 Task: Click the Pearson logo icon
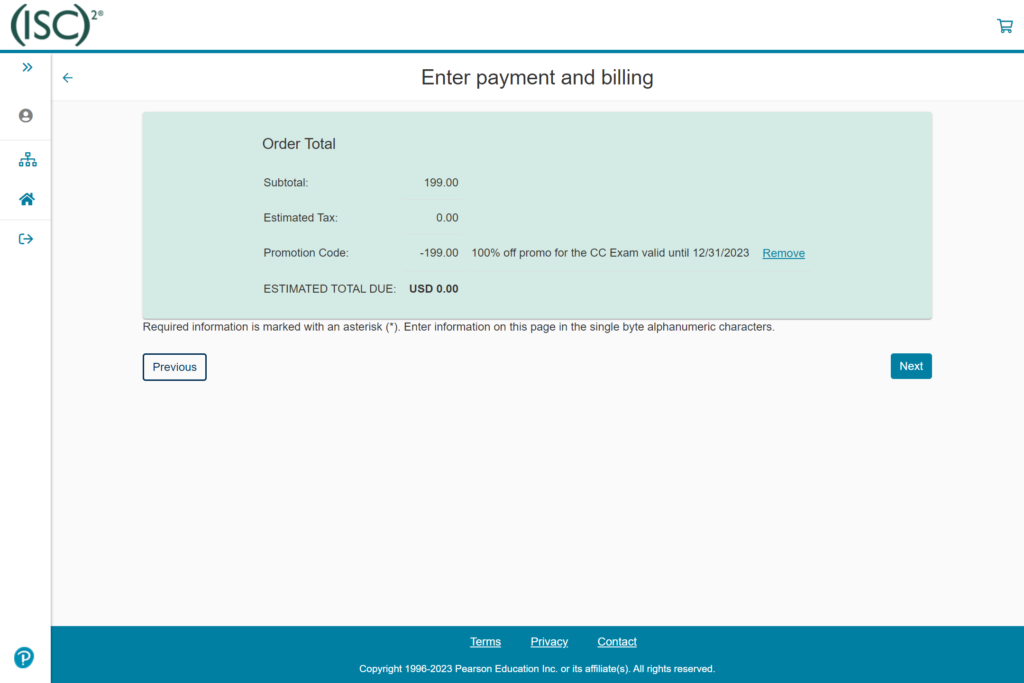tap(24, 658)
